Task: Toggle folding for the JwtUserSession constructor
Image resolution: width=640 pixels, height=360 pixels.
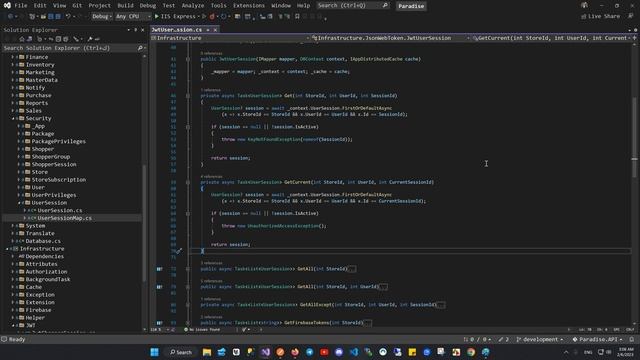Action: click(x=188, y=59)
